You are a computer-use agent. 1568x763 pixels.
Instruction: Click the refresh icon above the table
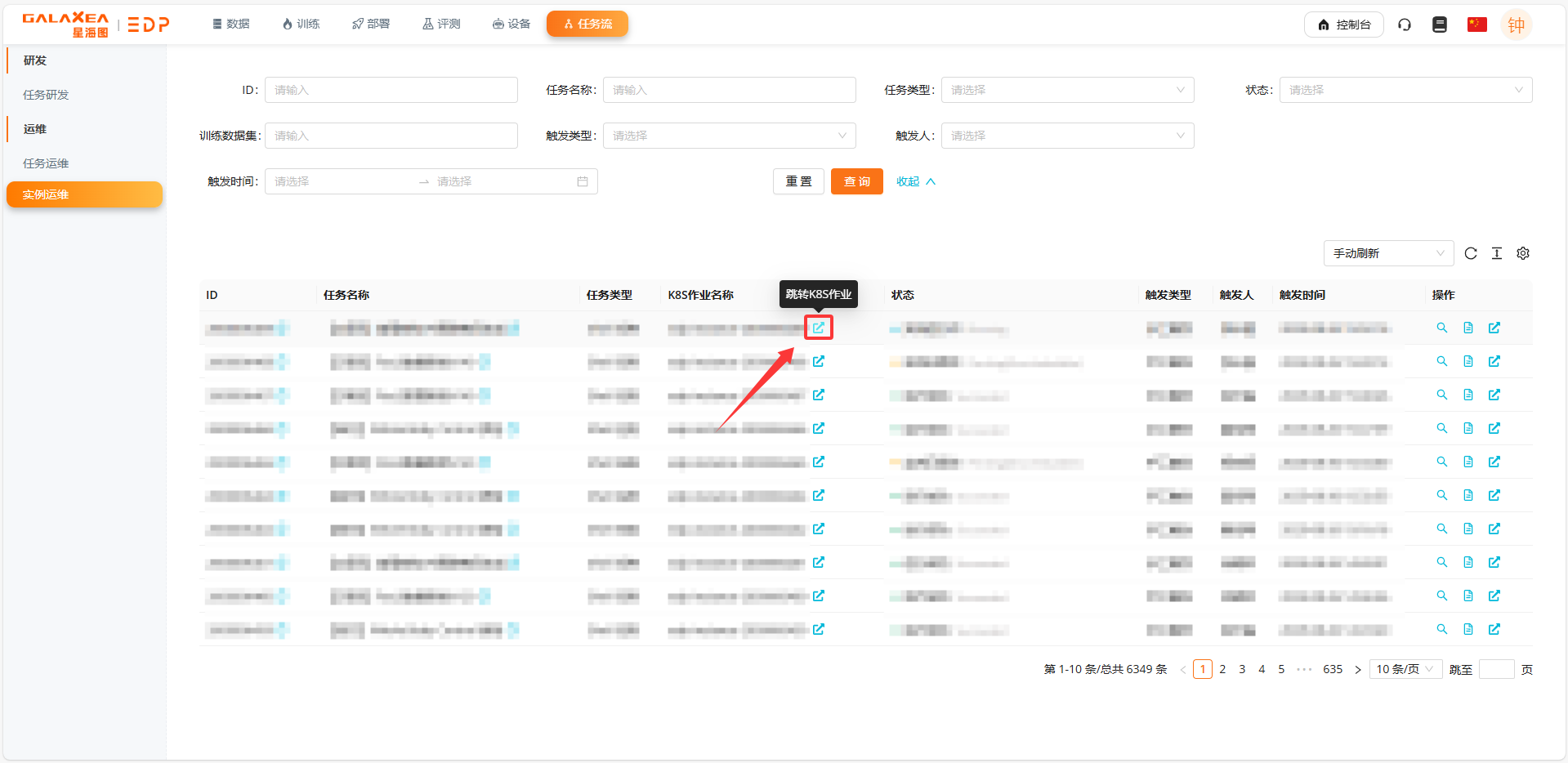1471,253
